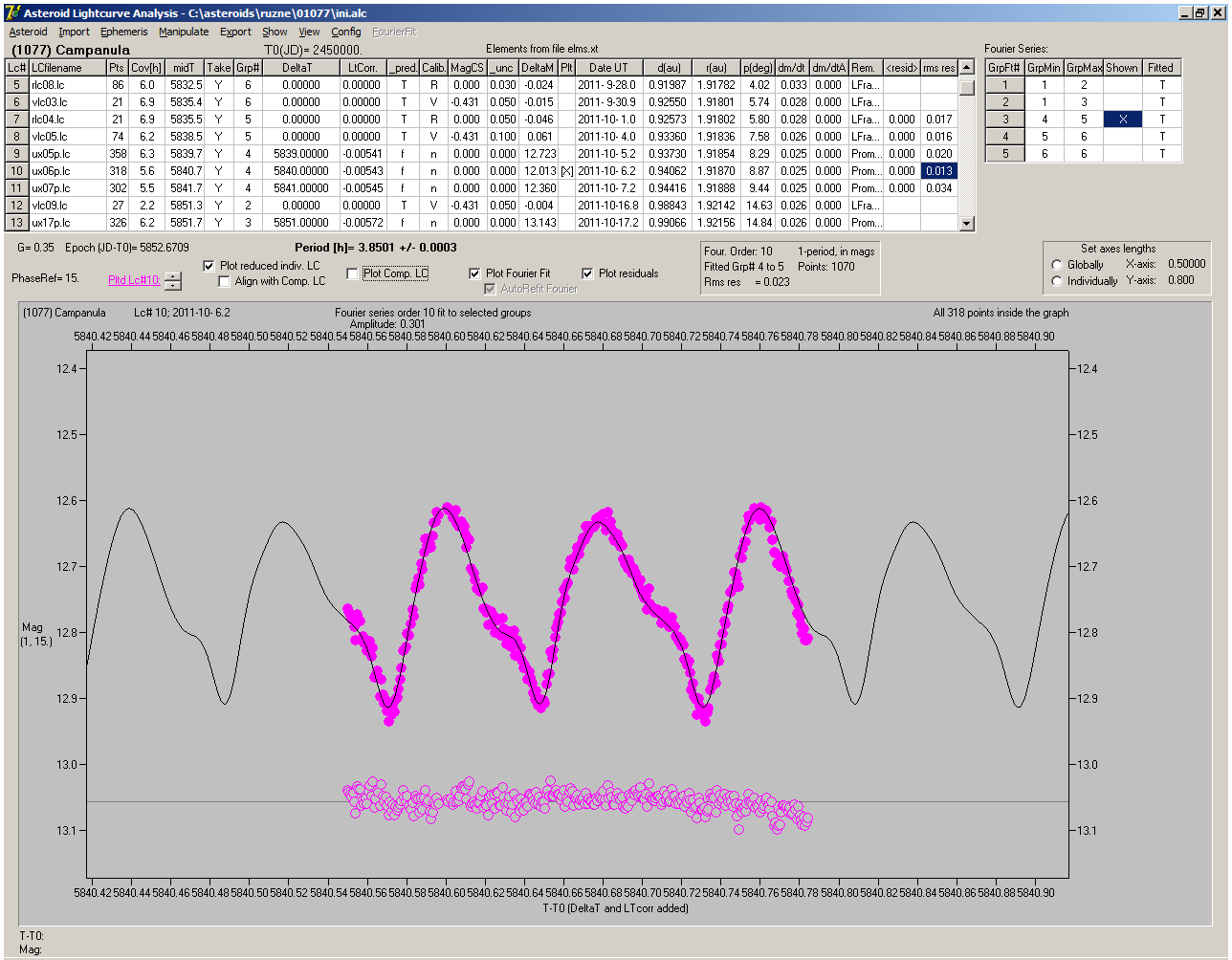Screen dimensions: 1232x960
Task: Select lightcurve row ux07p.lc
Action: 482,188
